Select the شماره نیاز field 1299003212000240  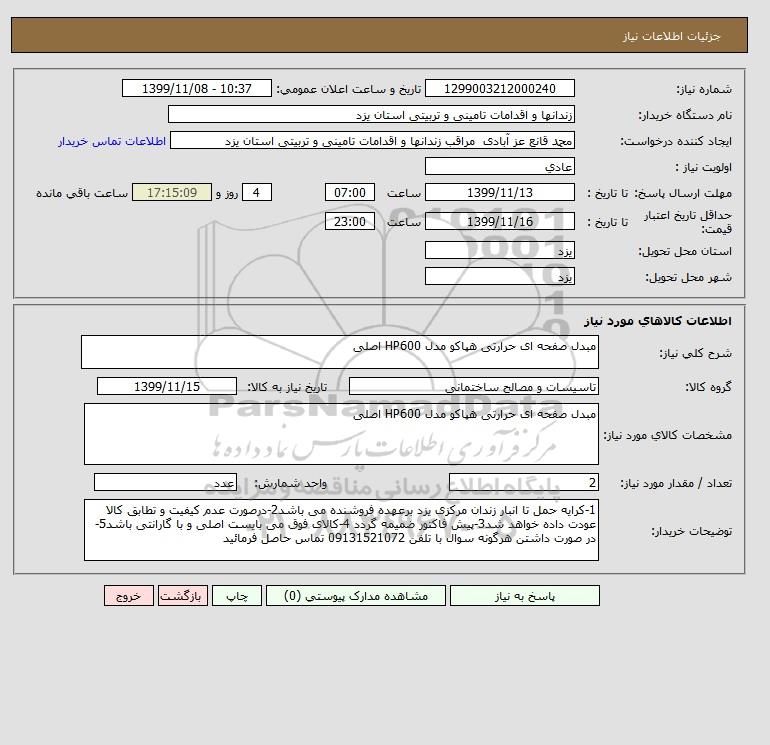(x=499, y=88)
